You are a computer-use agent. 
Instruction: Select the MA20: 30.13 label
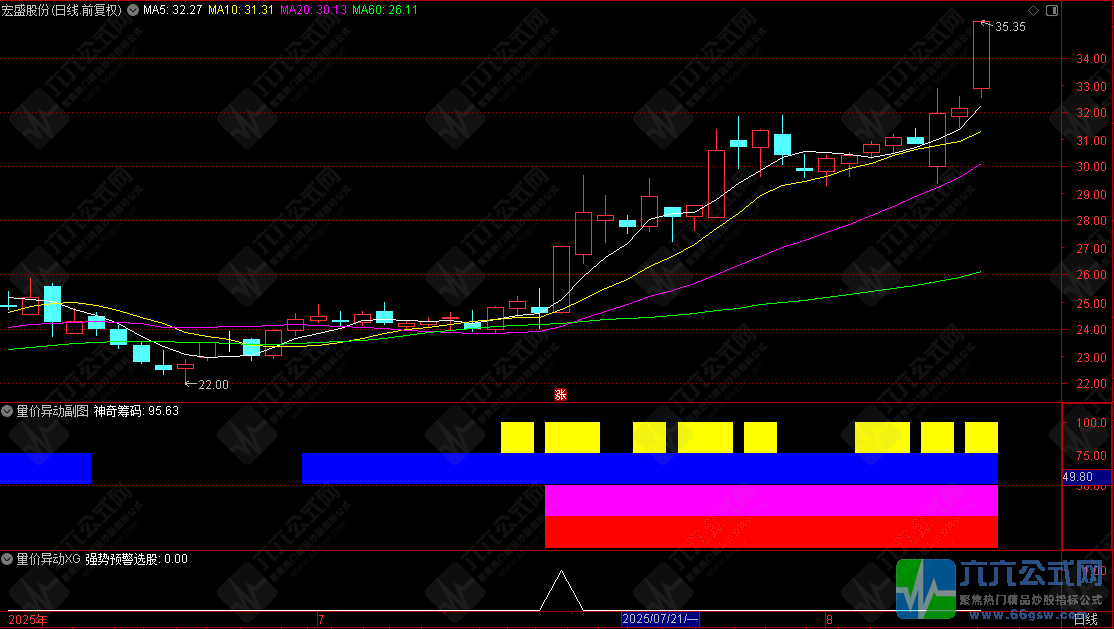pyautogui.click(x=313, y=10)
